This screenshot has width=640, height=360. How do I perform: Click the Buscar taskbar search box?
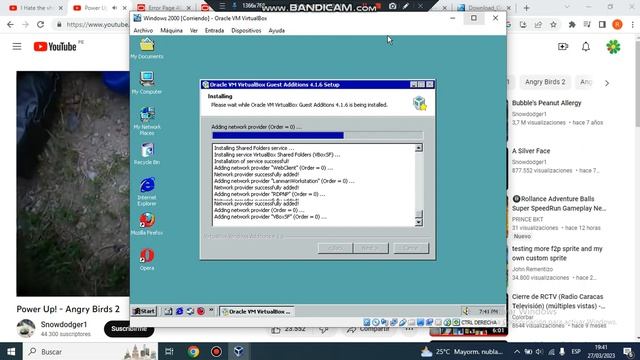pyautogui.click(x=90, y=351)
